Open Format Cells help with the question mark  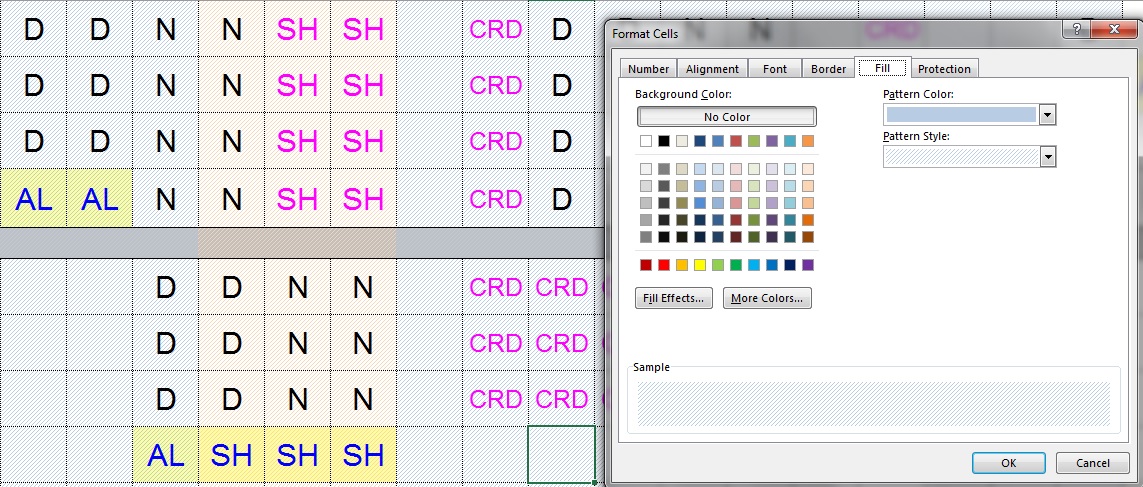[x=1076, y=29]
